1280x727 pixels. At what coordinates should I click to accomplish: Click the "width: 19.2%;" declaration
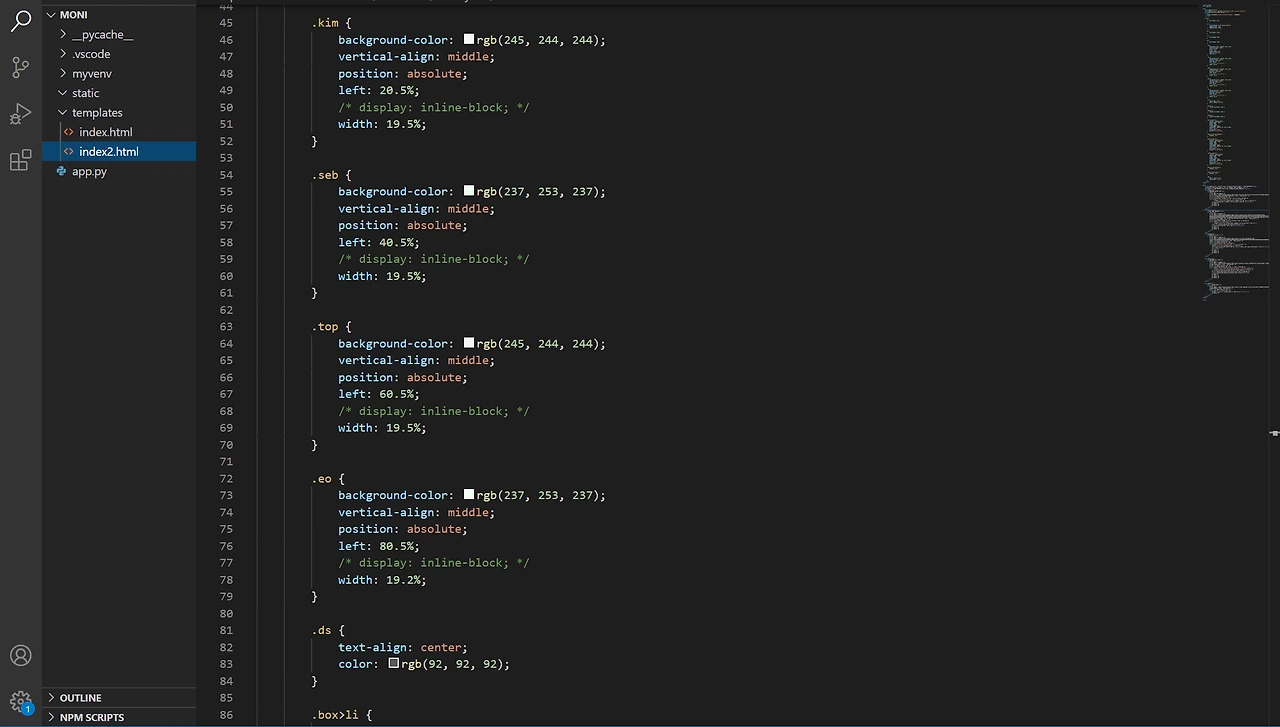pos(382,580)
